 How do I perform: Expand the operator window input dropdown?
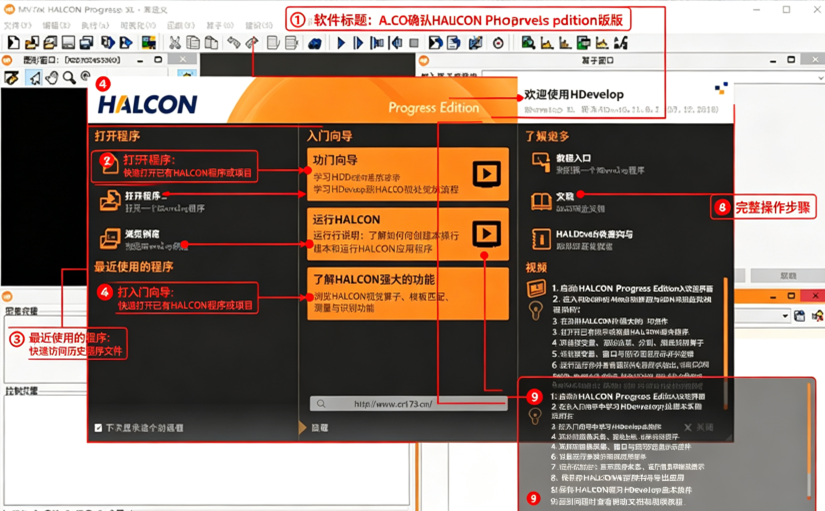(x=821, y=78)
